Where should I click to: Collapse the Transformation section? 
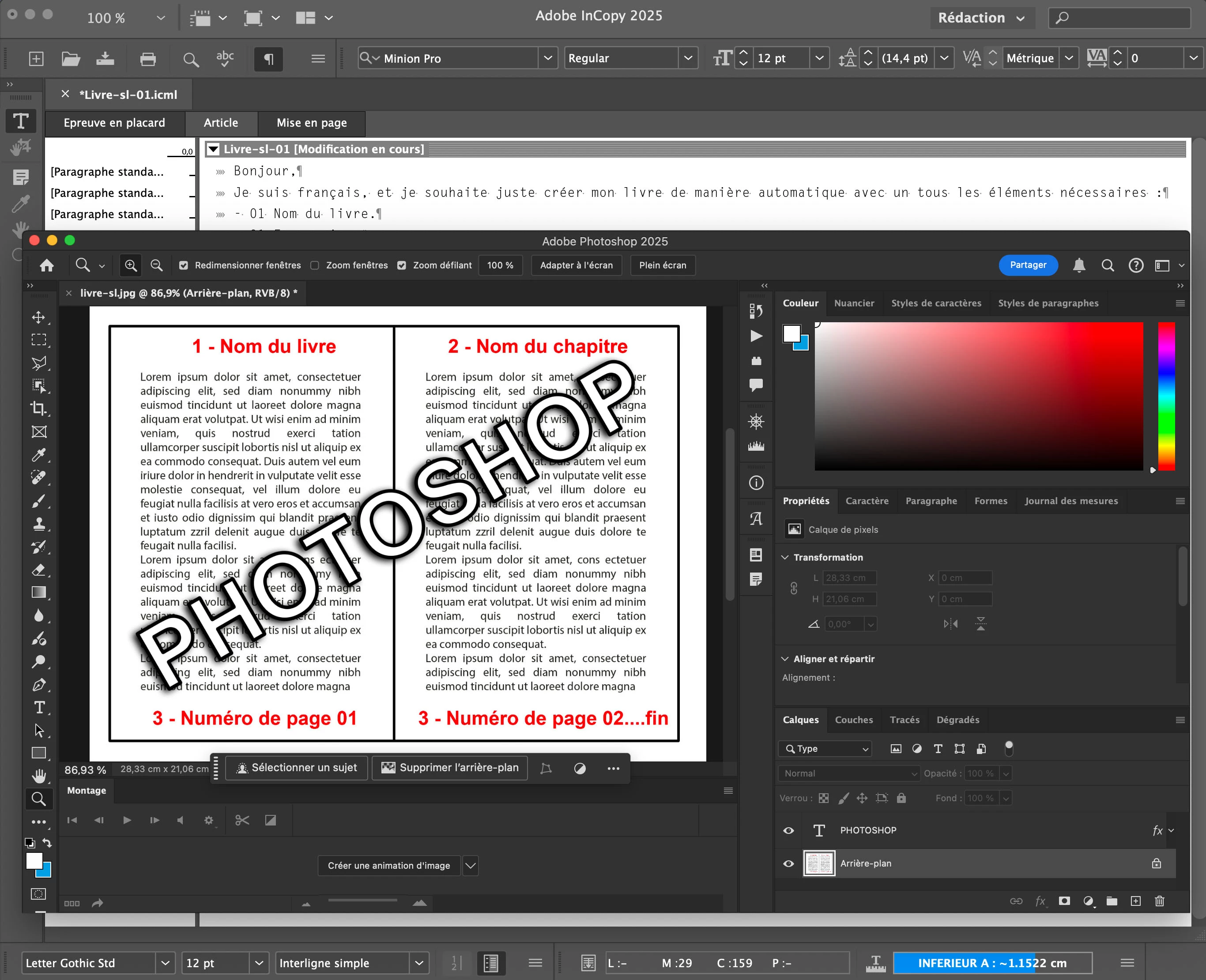coord(785,557)
